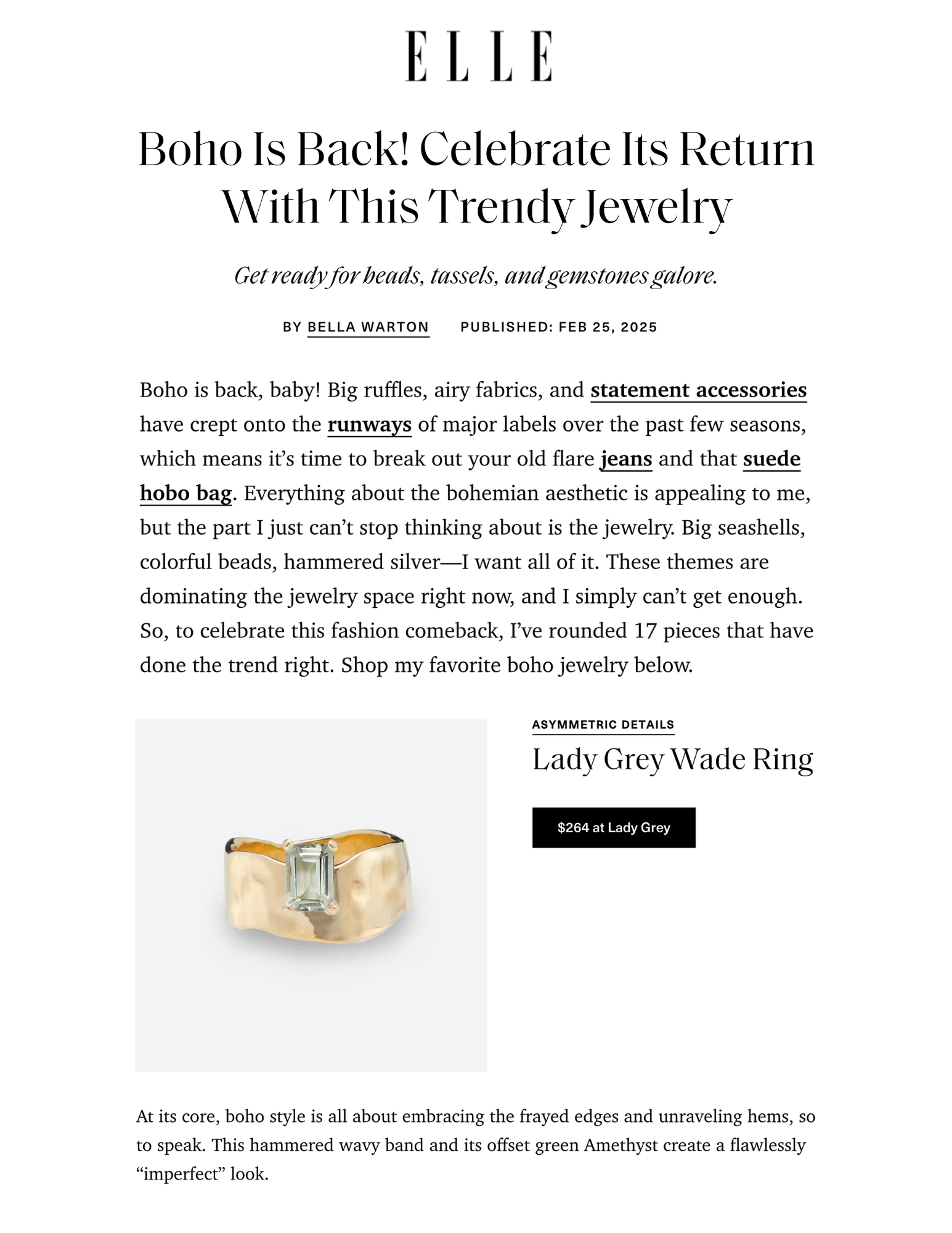Click the "$264 at Lady Grey" purchase button
The image size is (952, 1233).
[614, 828]
